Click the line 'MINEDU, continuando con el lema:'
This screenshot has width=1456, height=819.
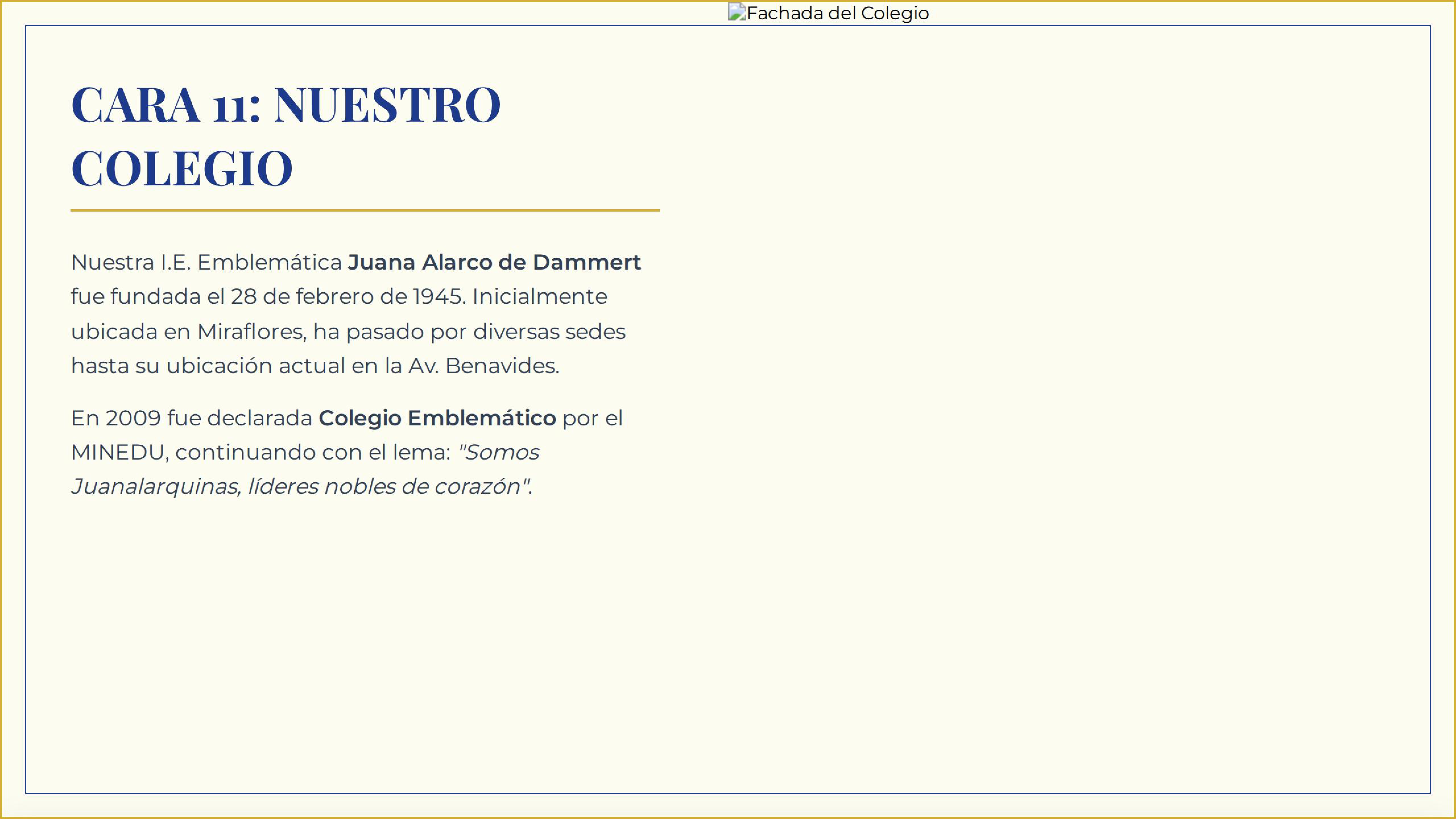point(260,452)
